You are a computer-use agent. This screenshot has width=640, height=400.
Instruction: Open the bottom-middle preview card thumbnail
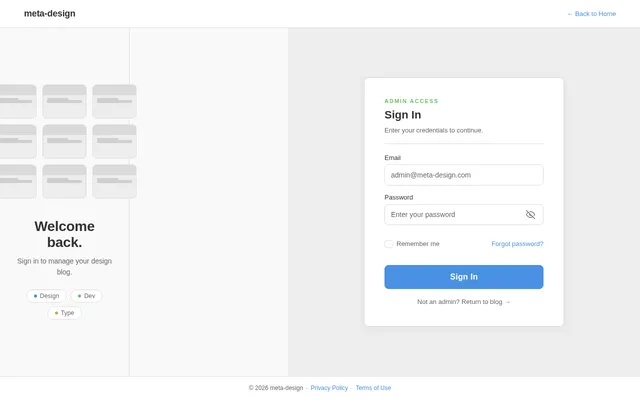click(x=64, y=181)
